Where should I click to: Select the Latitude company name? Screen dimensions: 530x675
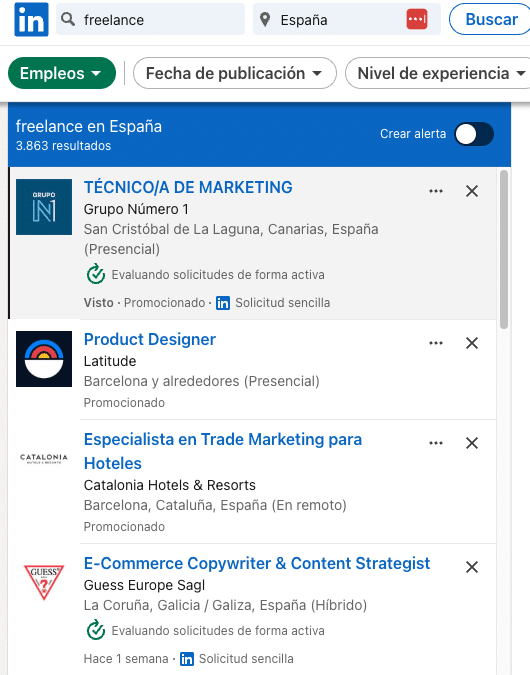[x=110, y=361]
